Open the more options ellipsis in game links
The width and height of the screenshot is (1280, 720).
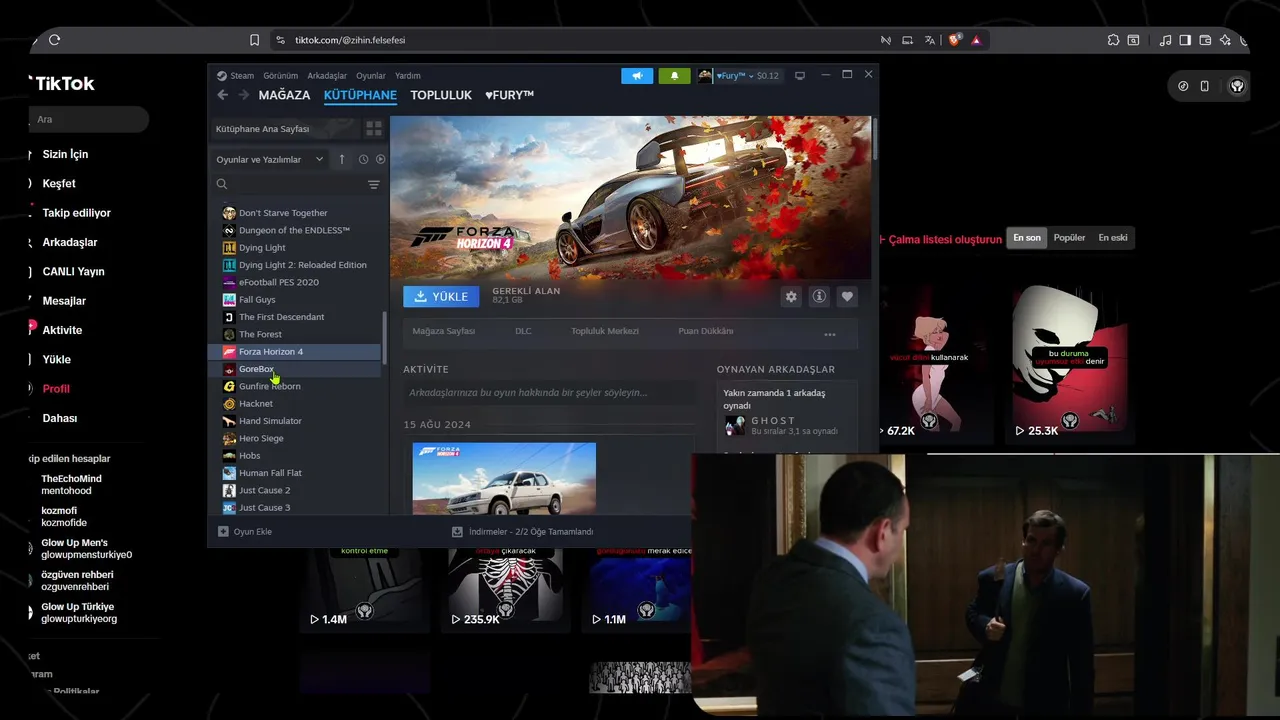click(x=830, y=334)
